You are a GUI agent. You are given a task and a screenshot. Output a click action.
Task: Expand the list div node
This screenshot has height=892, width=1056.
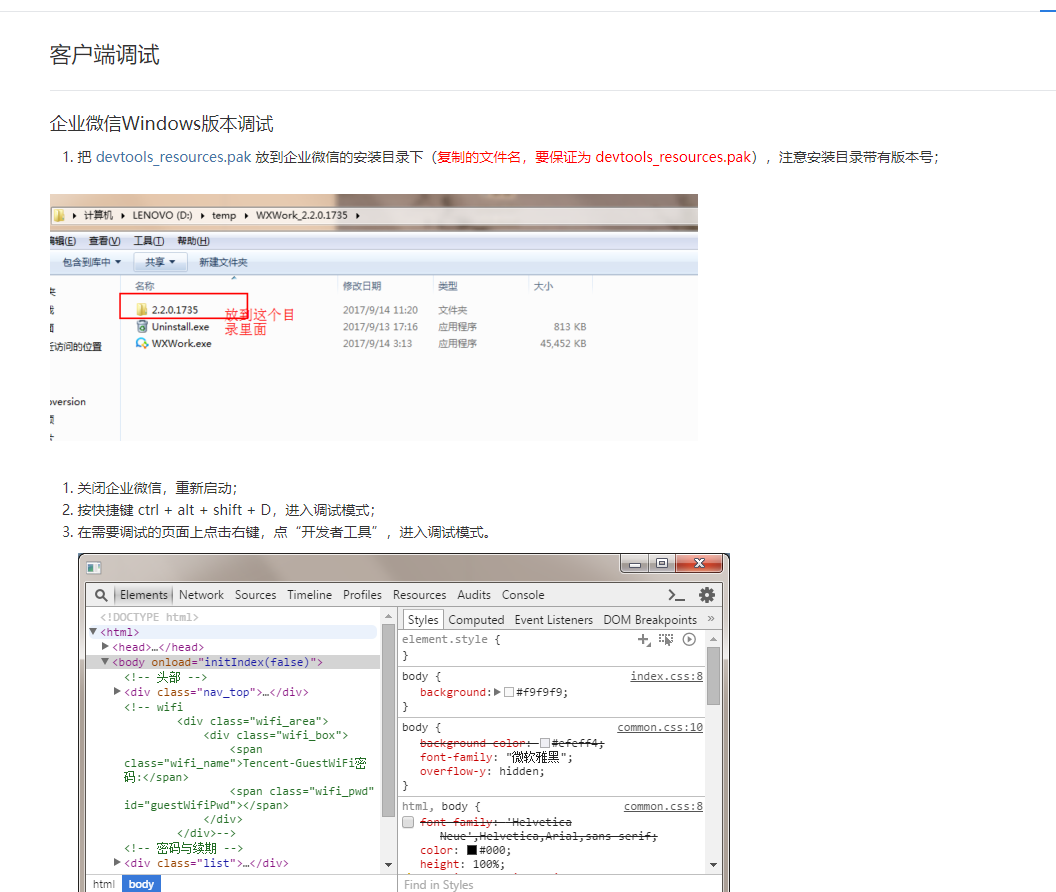tap(117, 862)
